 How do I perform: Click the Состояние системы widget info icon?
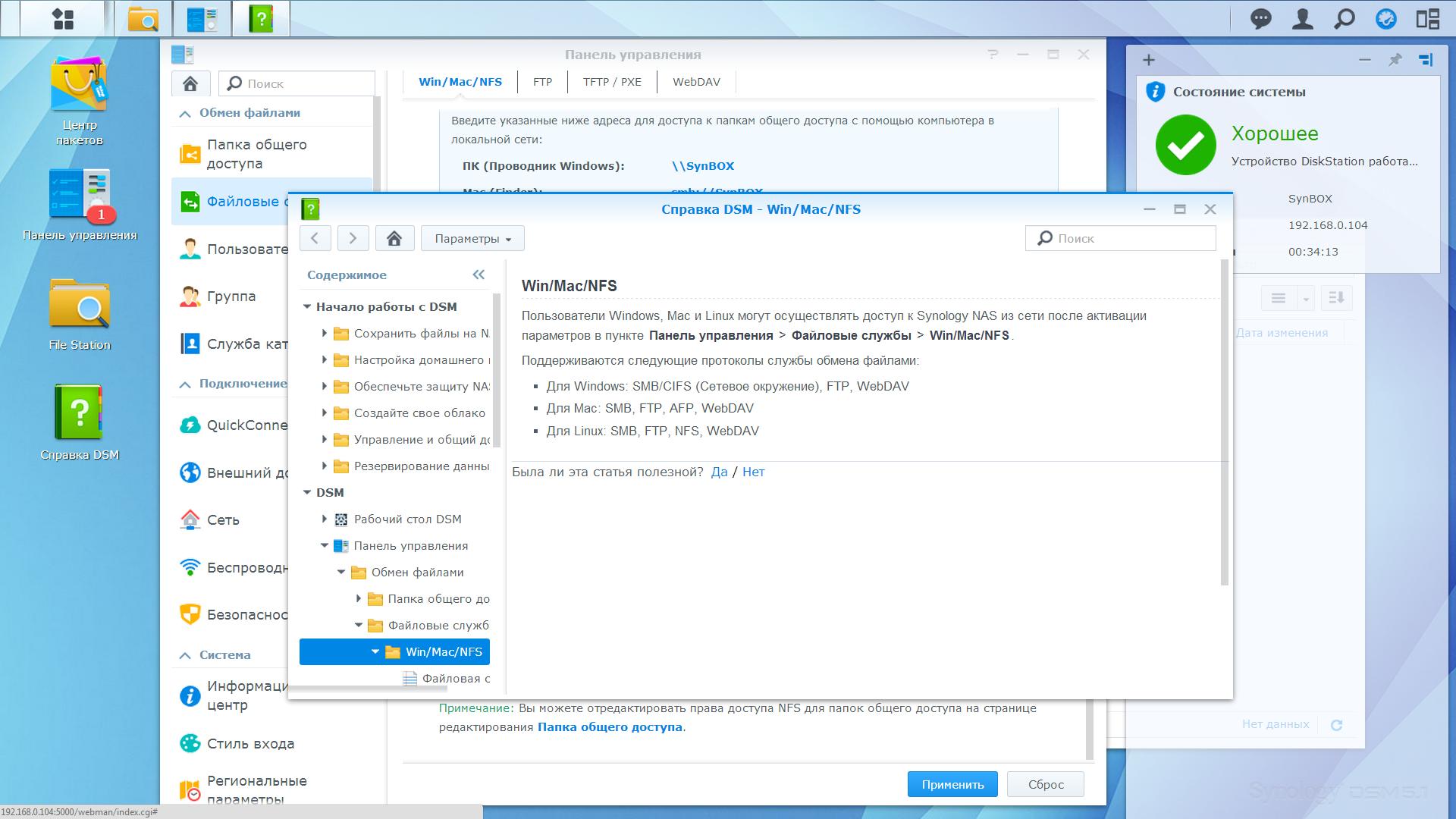click(x=1155, y=92)
